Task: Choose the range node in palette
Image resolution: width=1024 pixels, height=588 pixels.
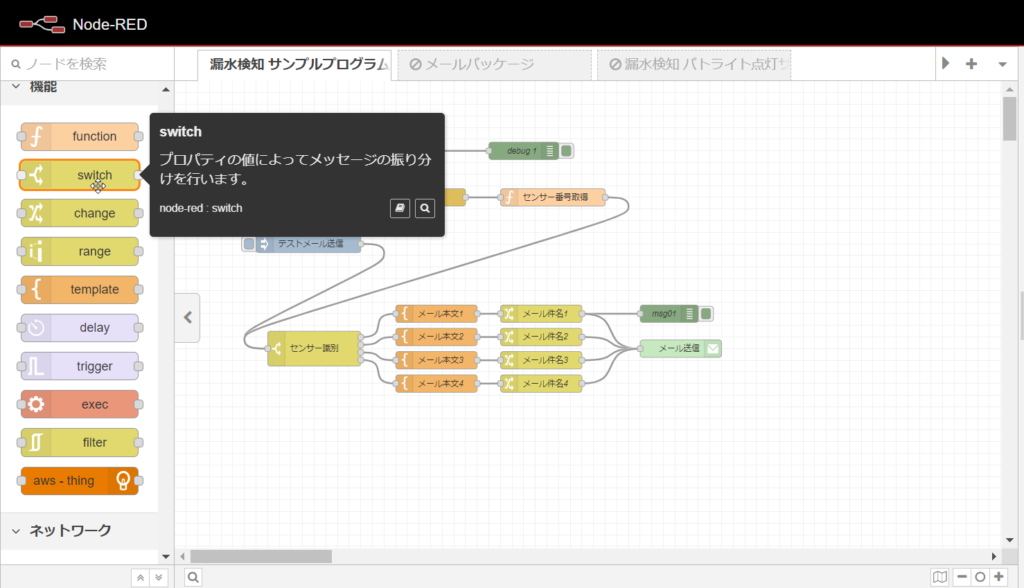Action: click(x=80, y=252)
